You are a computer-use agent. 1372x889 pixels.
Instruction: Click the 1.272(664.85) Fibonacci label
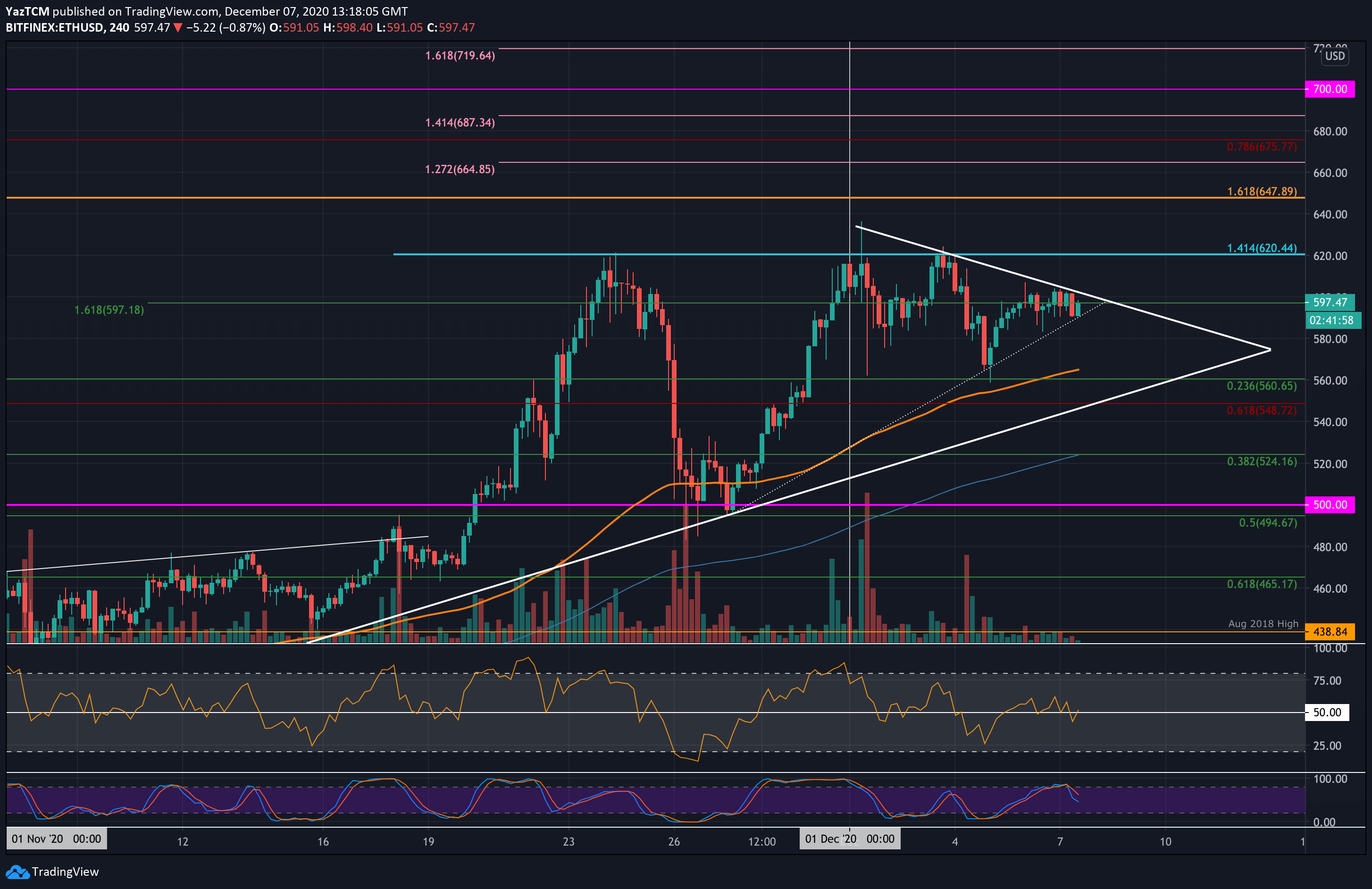[x=460, y=169]
